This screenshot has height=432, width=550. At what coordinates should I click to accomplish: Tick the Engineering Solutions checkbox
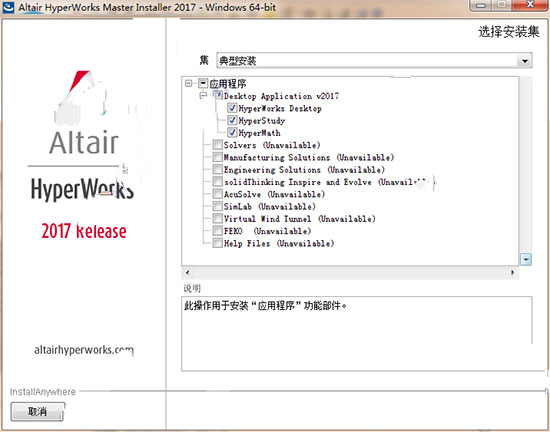coord(217,169)
